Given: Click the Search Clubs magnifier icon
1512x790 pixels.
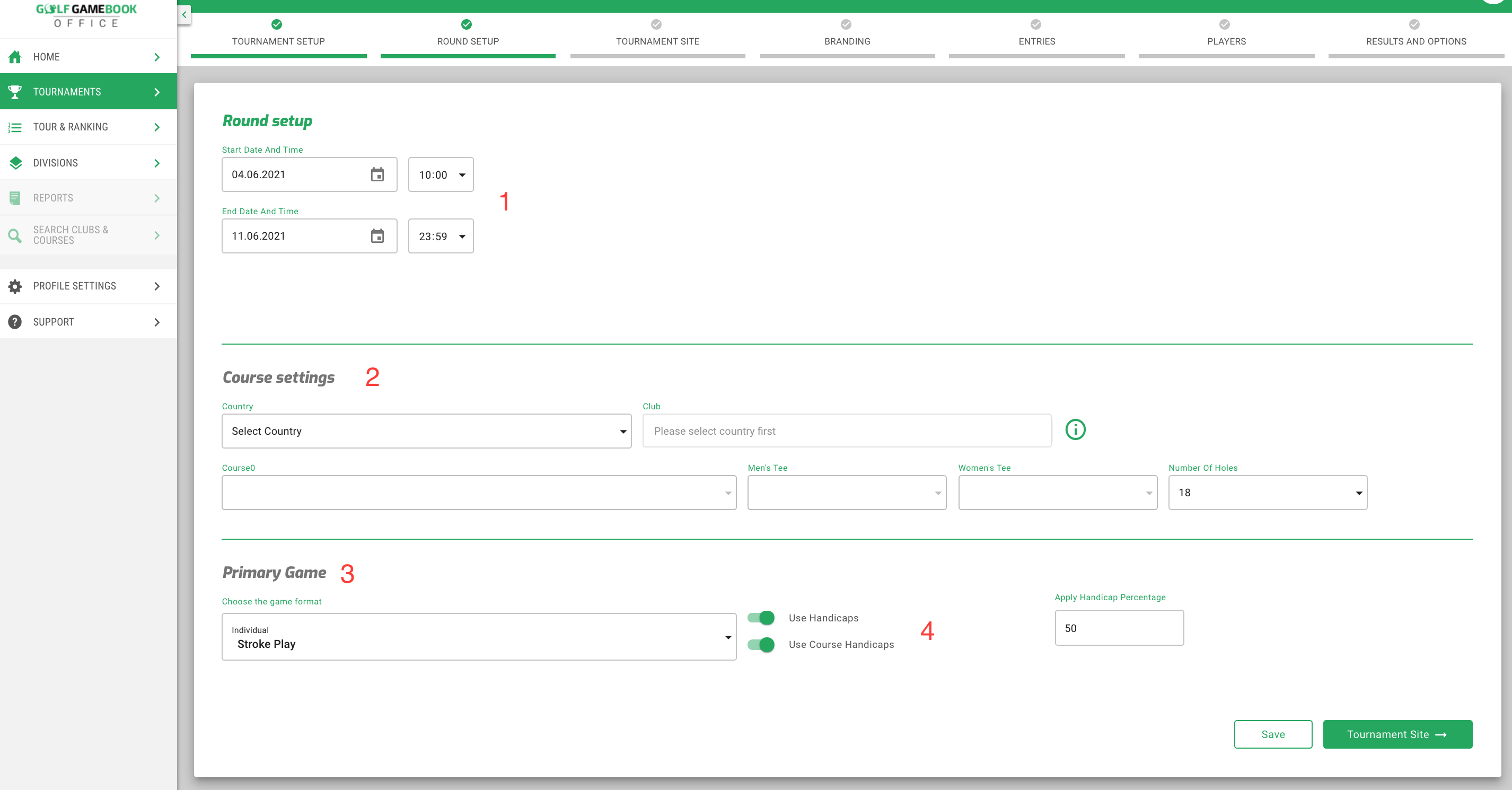Looking at the screenshot, I should click(x=15, y=235).
